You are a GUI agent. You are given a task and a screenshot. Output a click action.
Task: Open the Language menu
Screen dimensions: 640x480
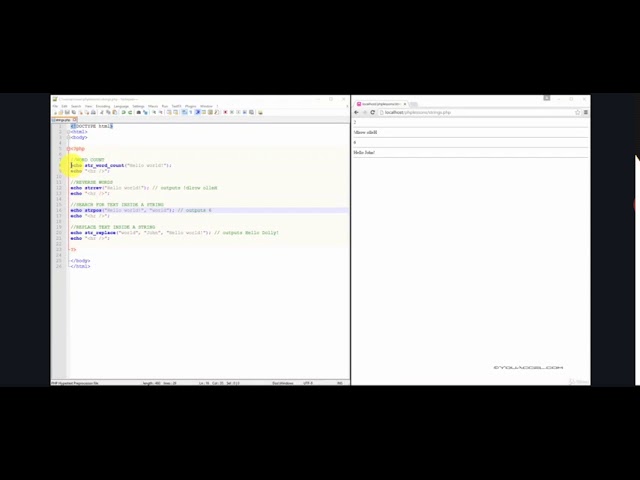pyautogui.click(x=121, y=106)
